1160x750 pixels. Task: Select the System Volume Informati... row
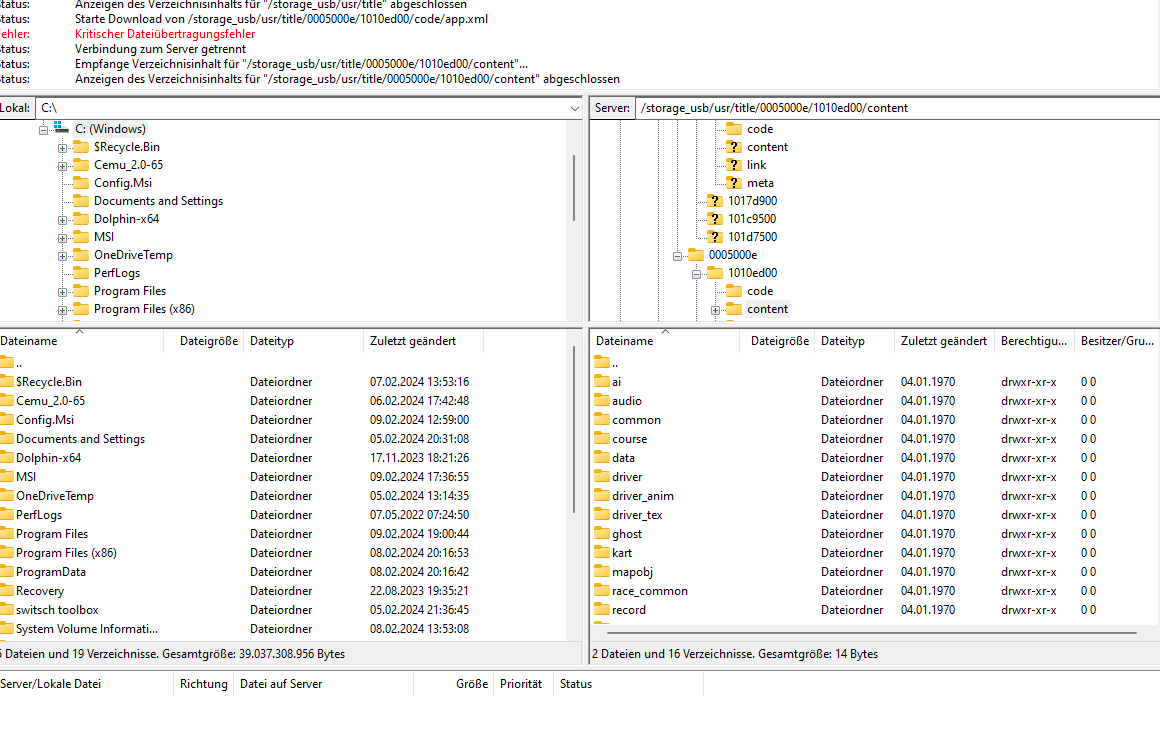coord(283,629)
